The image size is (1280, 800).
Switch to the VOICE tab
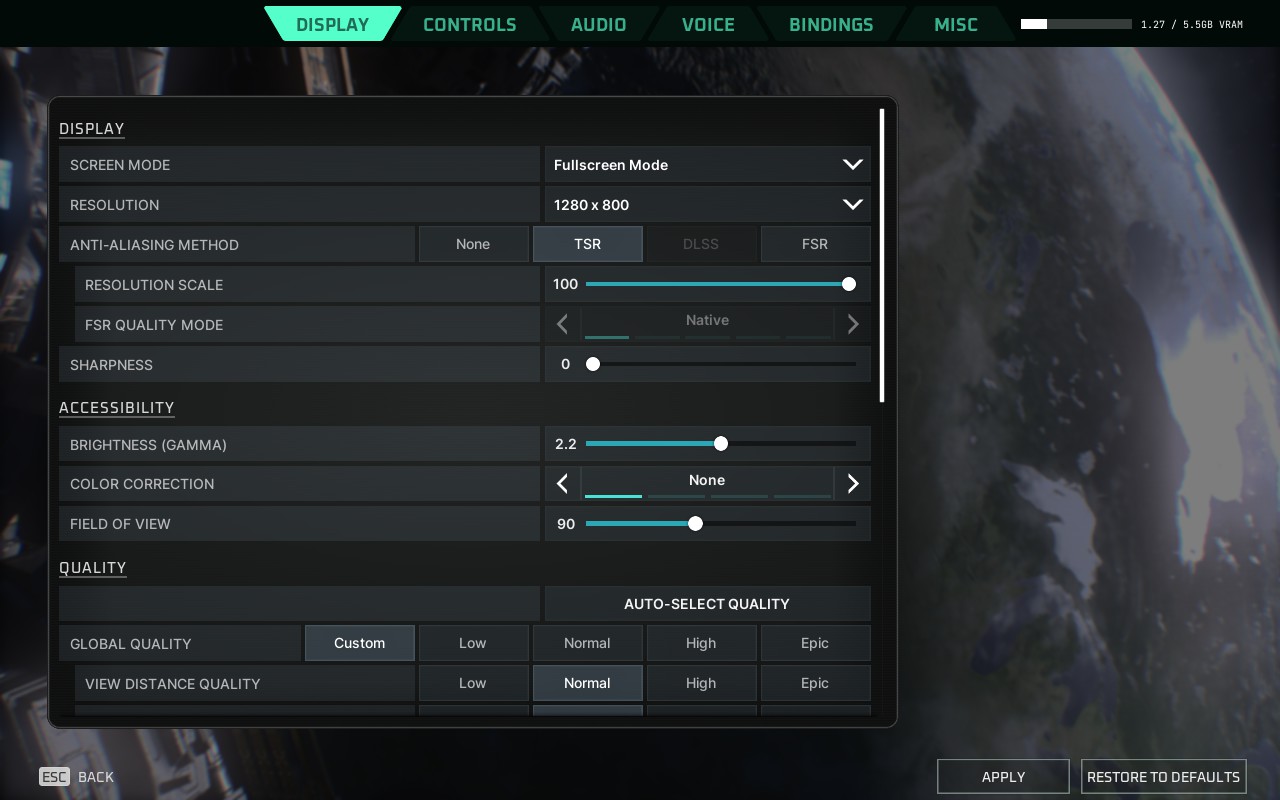pos(707,23)
